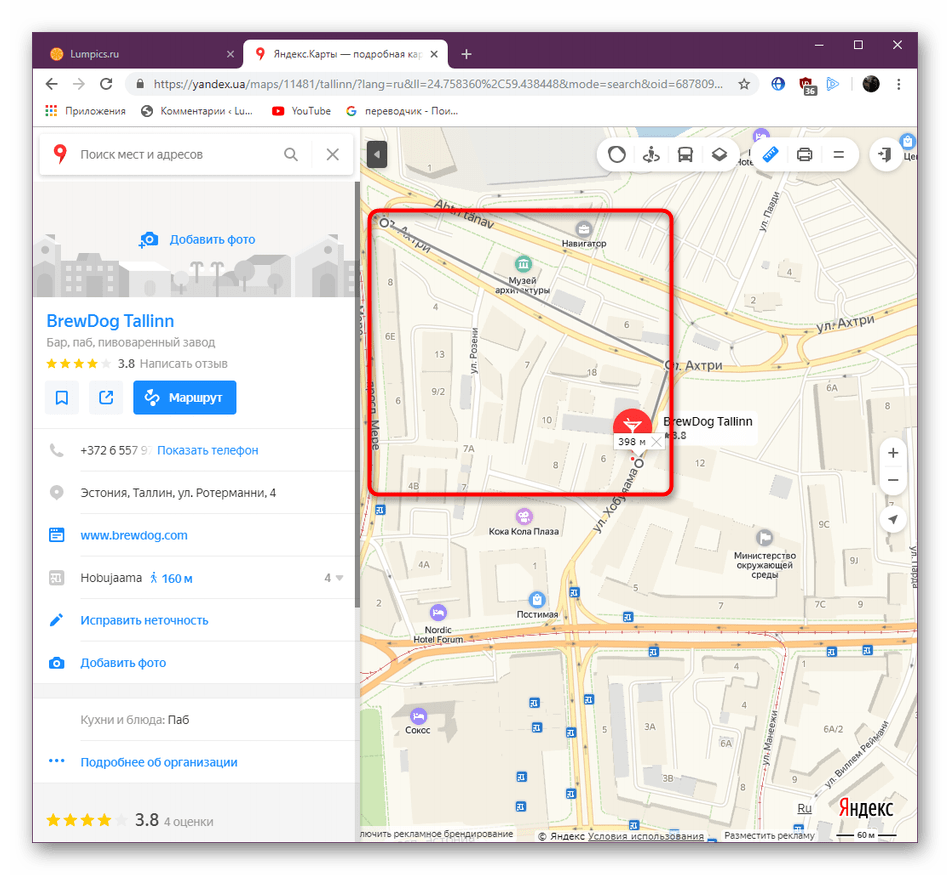The width and height of the screenshot is (950, 875).
Task: Collapse the side panel with the arrow
Action: [377, 155]
